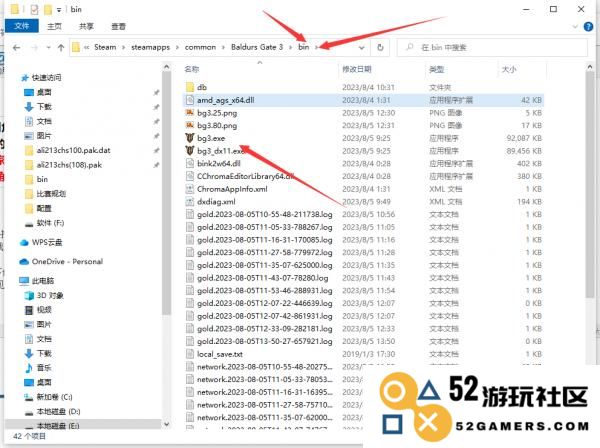Open the address bar history dropdown
The width and height of the screenshot is (600, 448).
pos(362,48)
